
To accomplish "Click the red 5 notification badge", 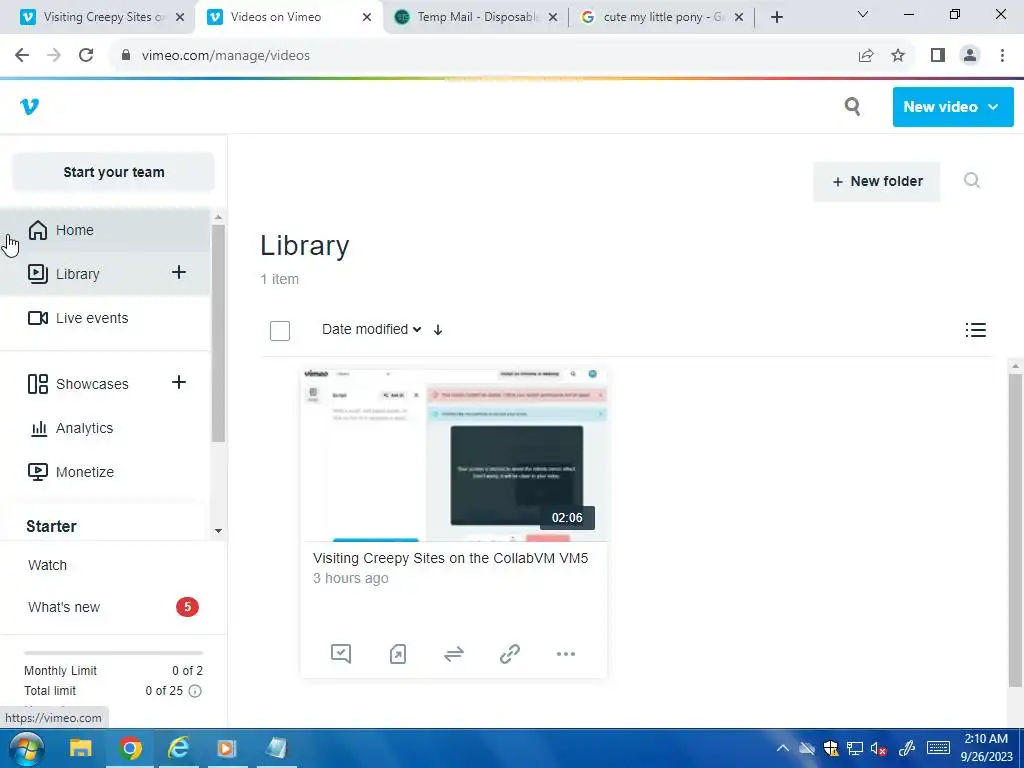I will (x=187, y=607).
